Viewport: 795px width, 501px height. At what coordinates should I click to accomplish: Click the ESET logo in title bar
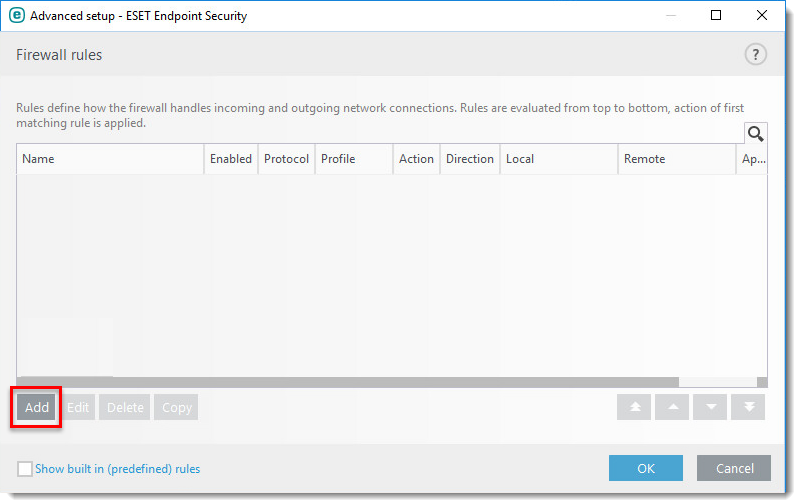pos(17,16)
